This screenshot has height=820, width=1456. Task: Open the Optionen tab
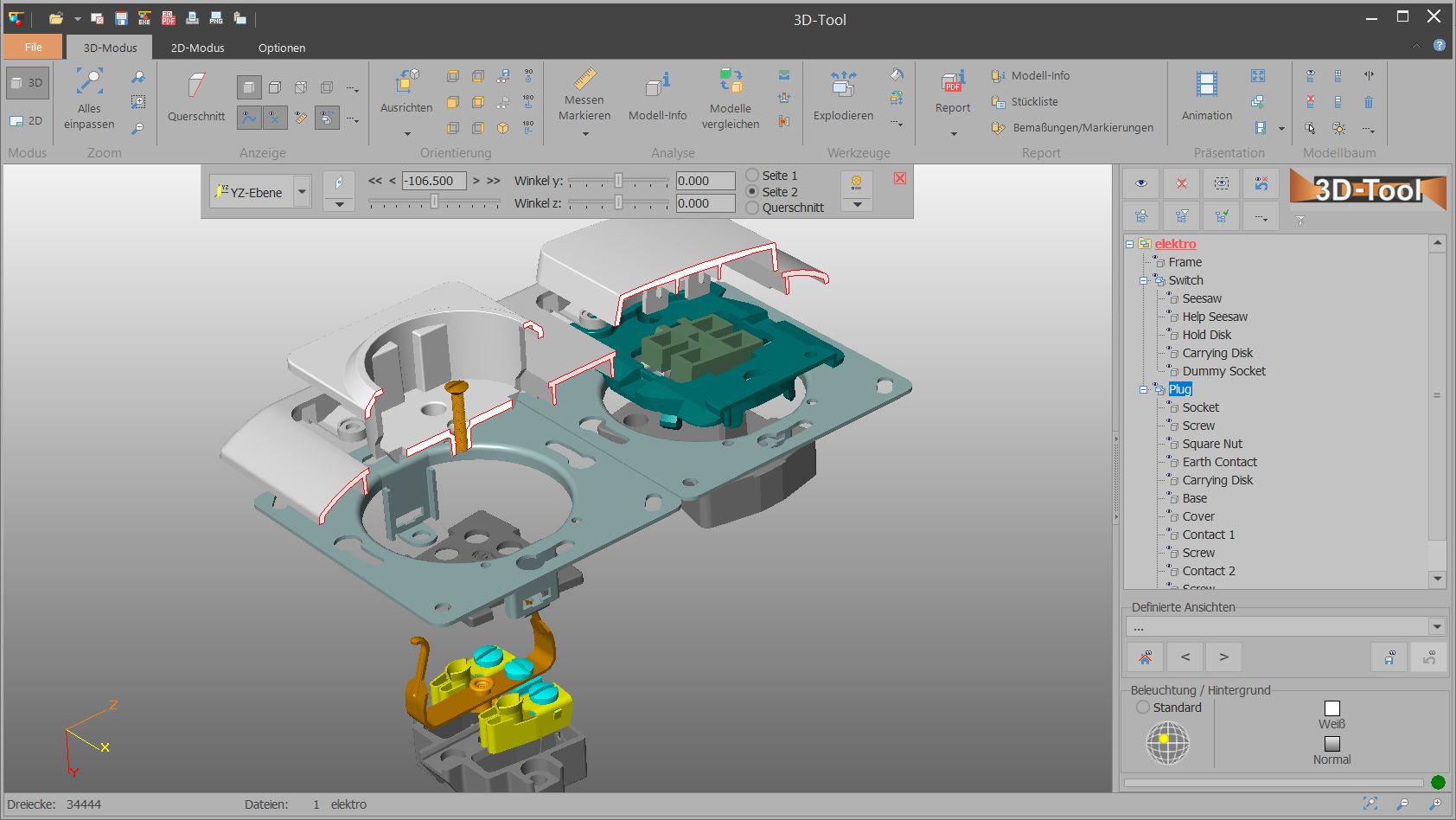coord(282,48)
